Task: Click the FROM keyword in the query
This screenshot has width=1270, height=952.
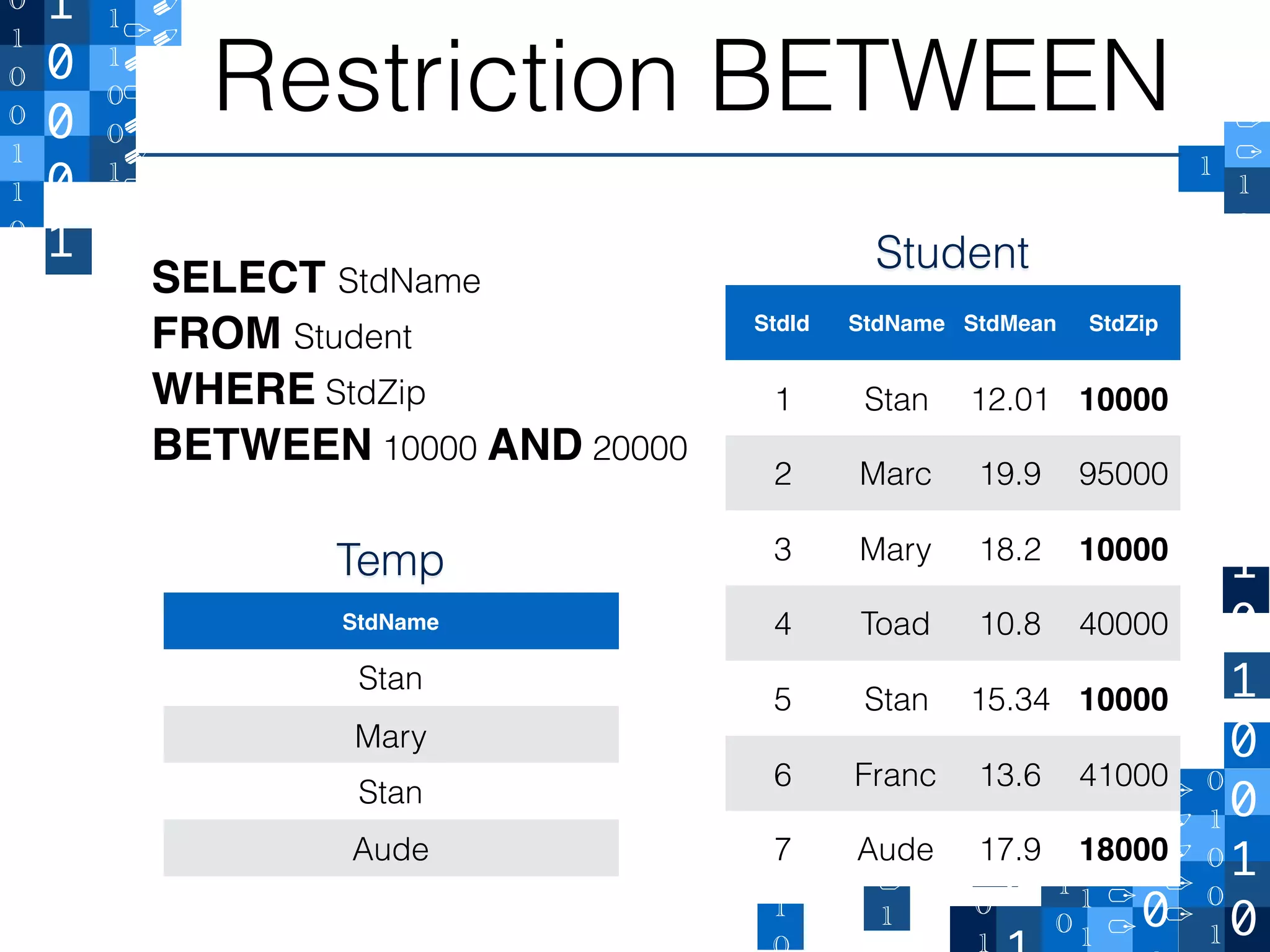Action: pyautogui.click(x=216, y=333)
